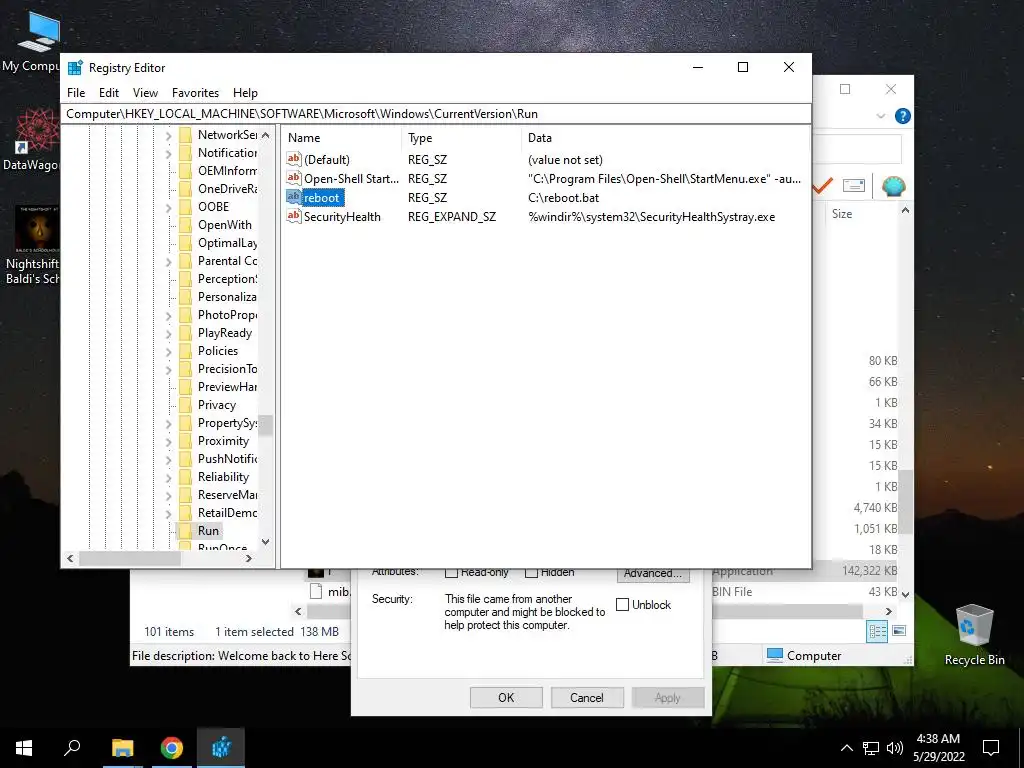
Task: Expand the PushNotific tree node
Action: (168, 460)
